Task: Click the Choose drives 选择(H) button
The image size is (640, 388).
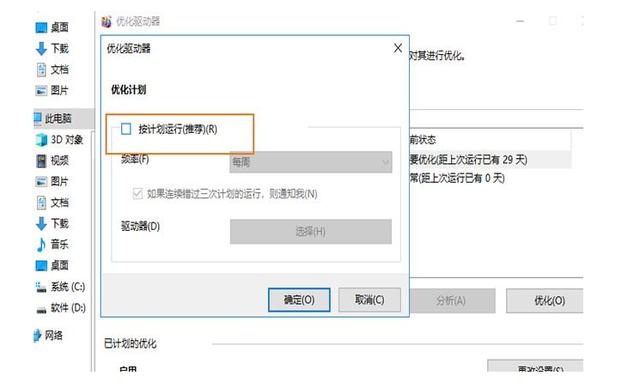Action: coord(311,232)
